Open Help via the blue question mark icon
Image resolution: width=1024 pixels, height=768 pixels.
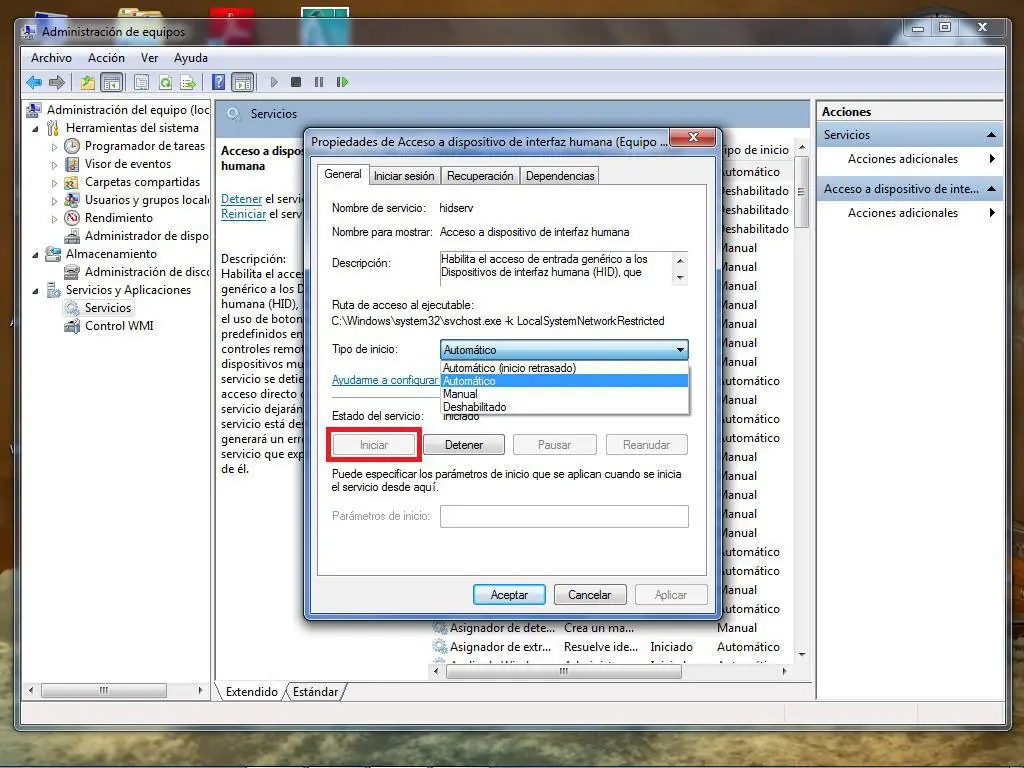pos(219,82)
